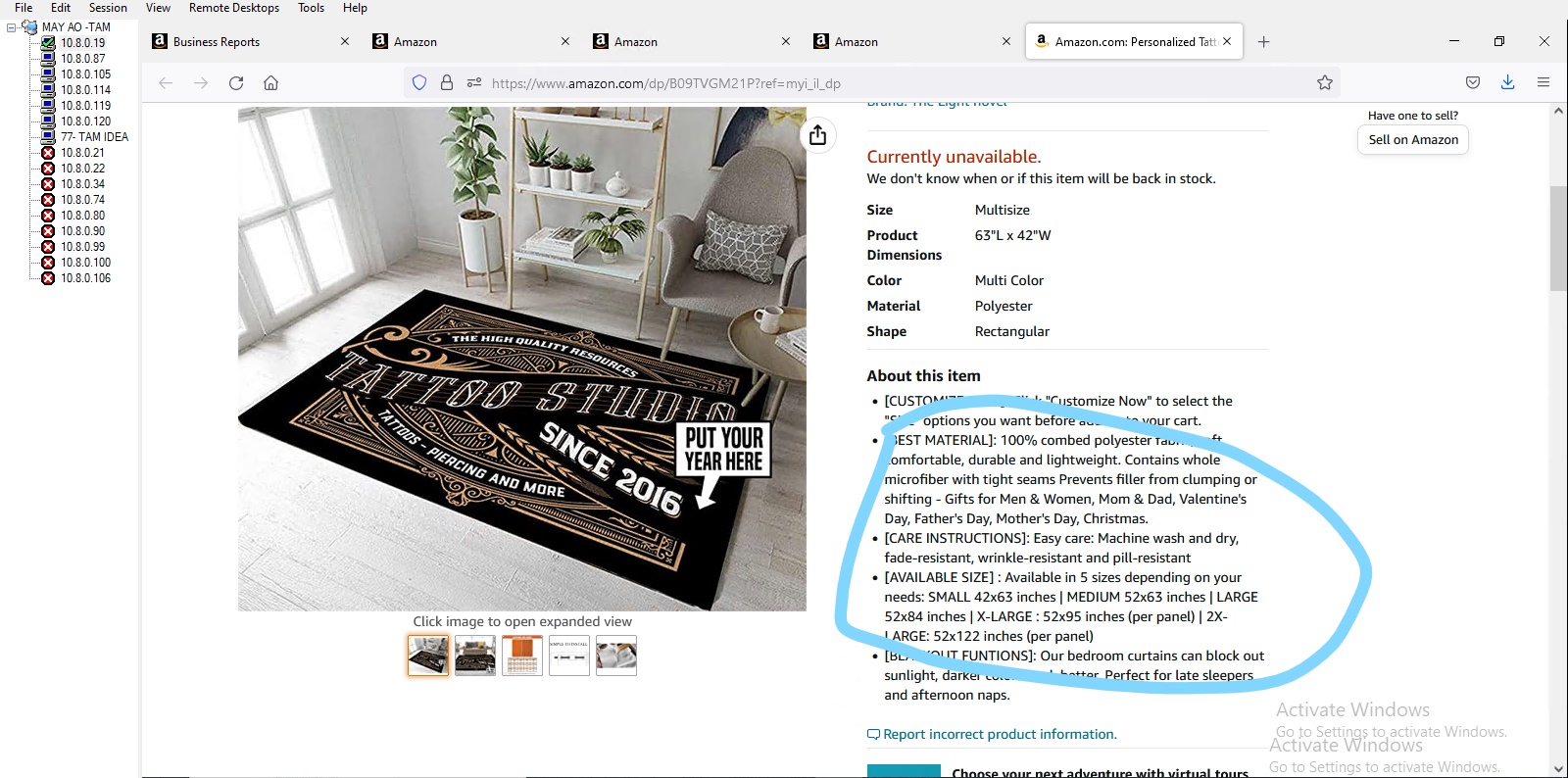Image resolution: width=1568 pixels, height=778 pixels.
Task: Bookmark this page with the star icon
Action: (1325, 83)
